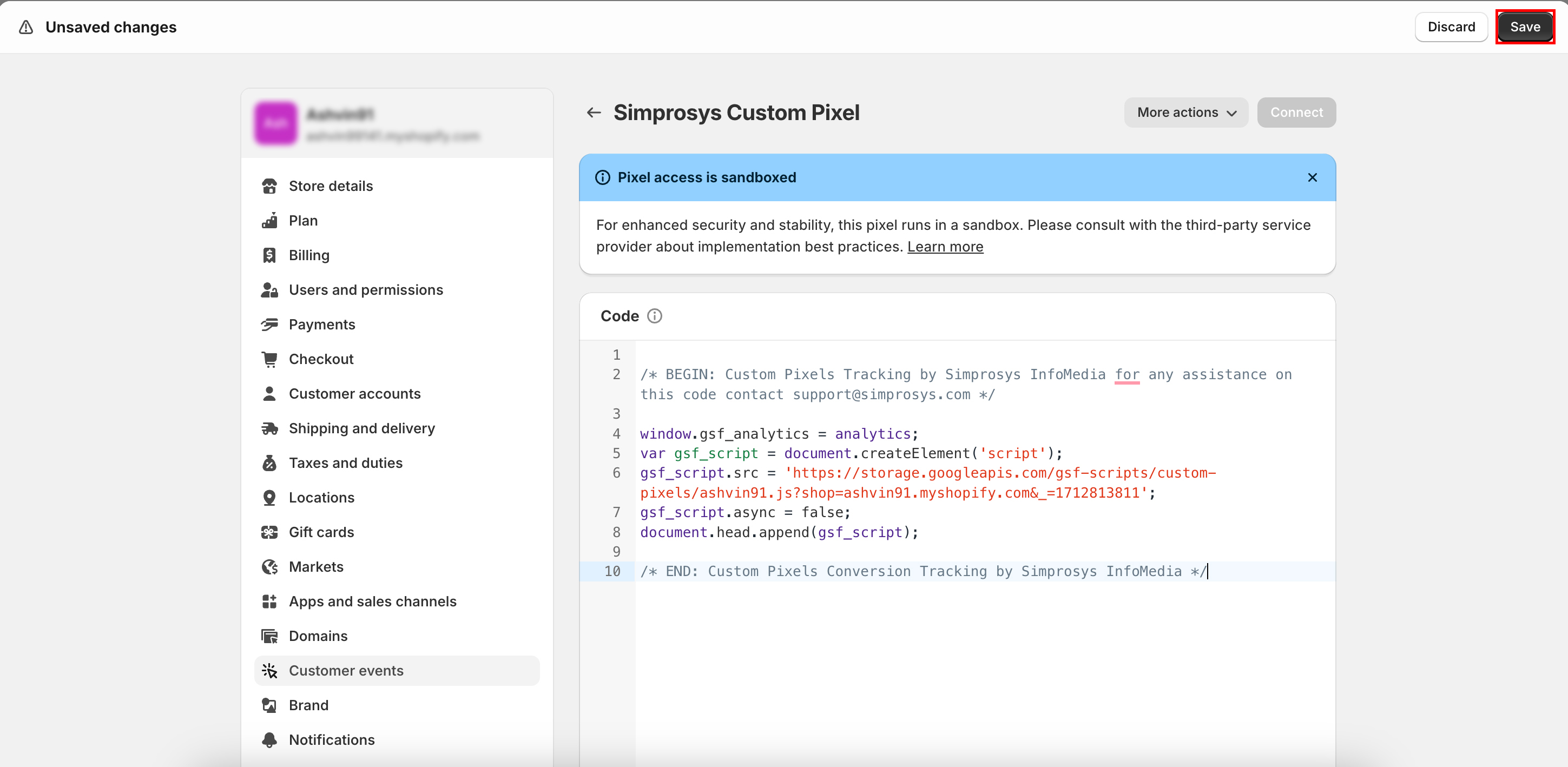Click the Save button
1568x767 pixels.
click(x=1525, y=27)
